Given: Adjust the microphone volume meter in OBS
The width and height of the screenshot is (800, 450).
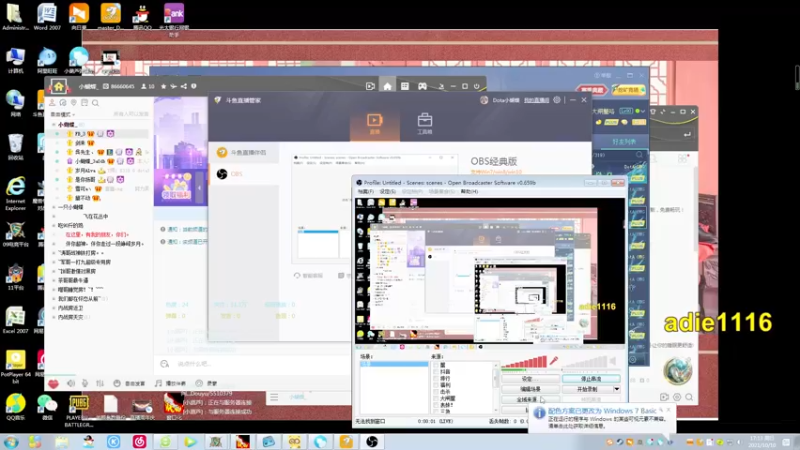Looking at the screenshot, I should point(524,362).
